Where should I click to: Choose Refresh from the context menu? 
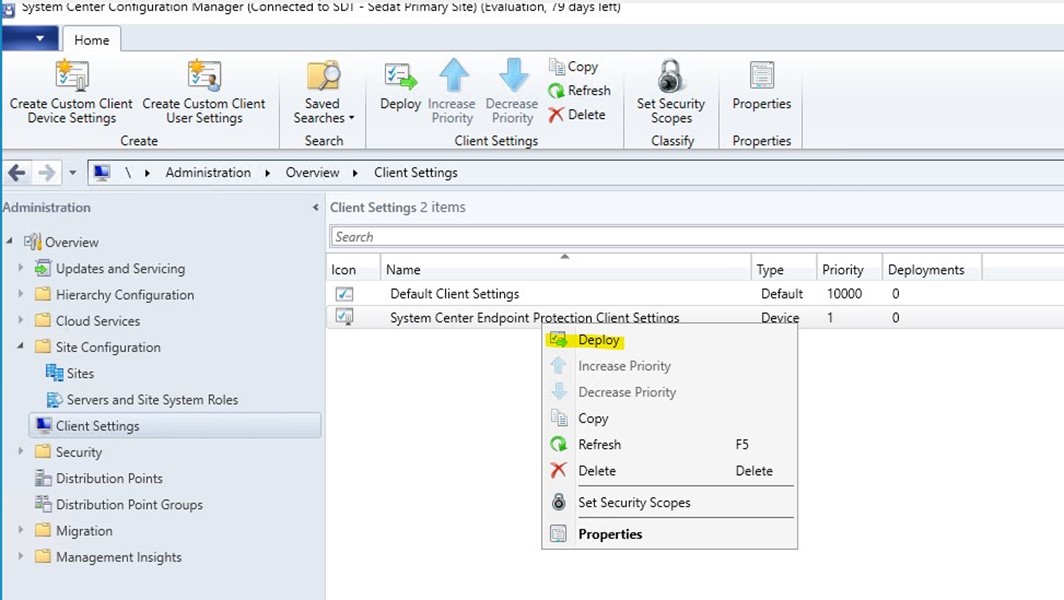pos(669,445)
